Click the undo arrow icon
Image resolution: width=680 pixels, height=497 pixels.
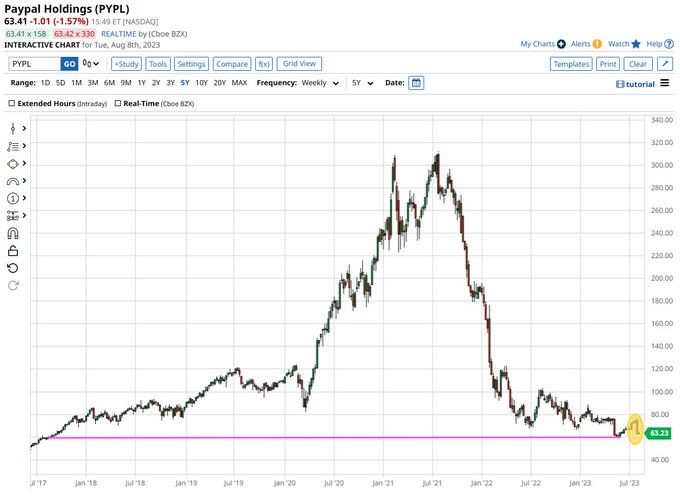(x=13, y=268)
